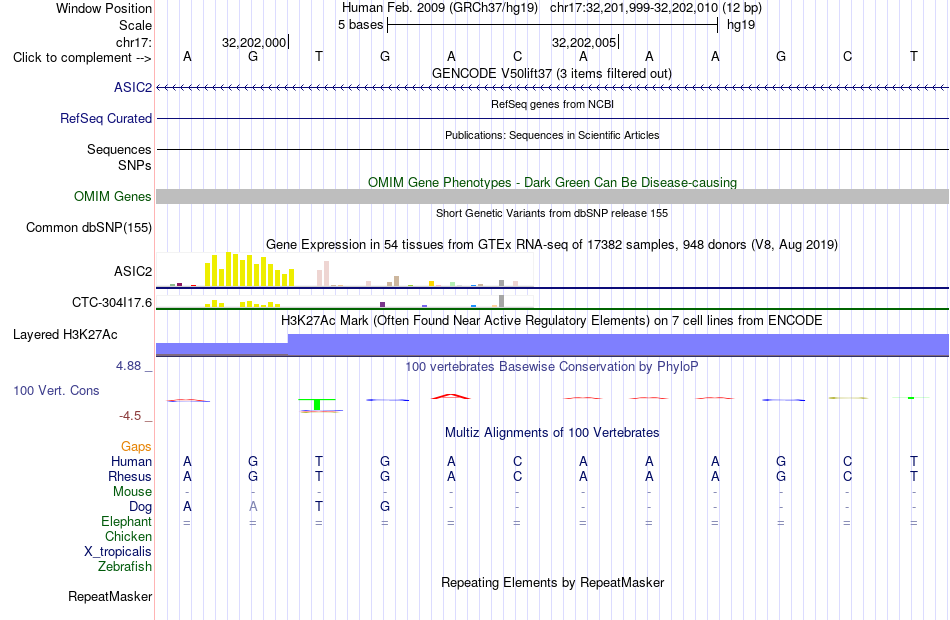Click the gray OMIM Genes bar

tap(552, 196)
